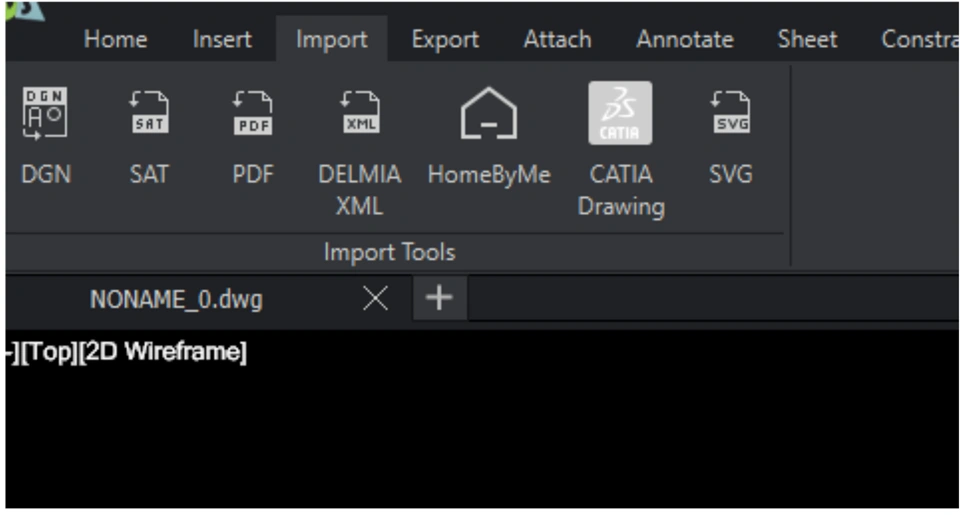Open the Sheet ribbon tab
The image size is (960, 515).
click(x=808, y=40)
